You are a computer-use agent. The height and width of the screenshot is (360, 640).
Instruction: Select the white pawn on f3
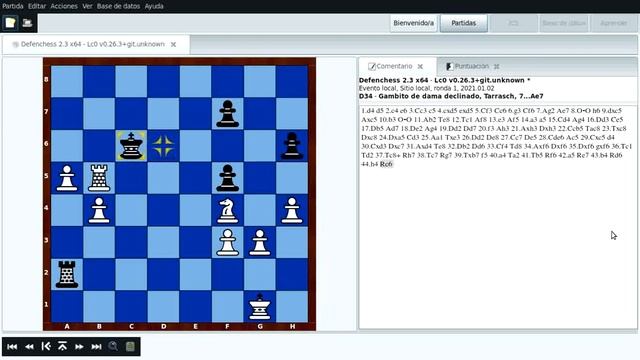tap(227, 242)
